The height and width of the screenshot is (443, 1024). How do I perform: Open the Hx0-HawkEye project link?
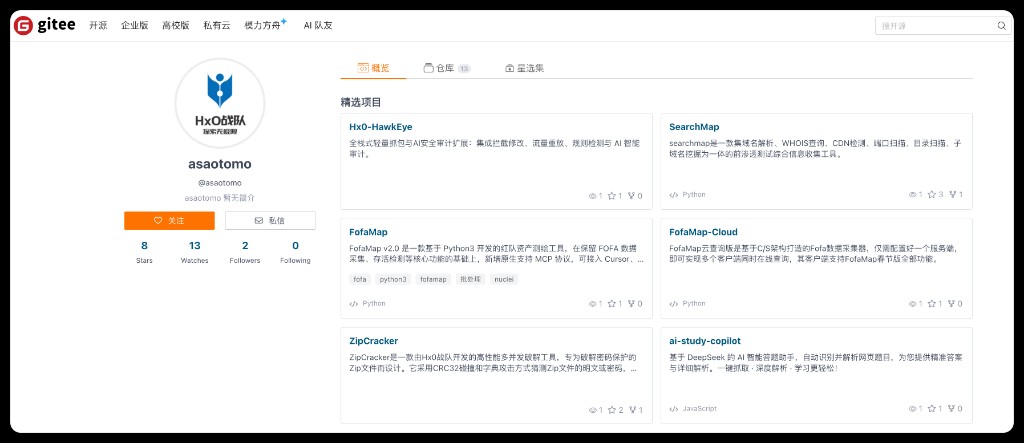[x=381, y=127]
